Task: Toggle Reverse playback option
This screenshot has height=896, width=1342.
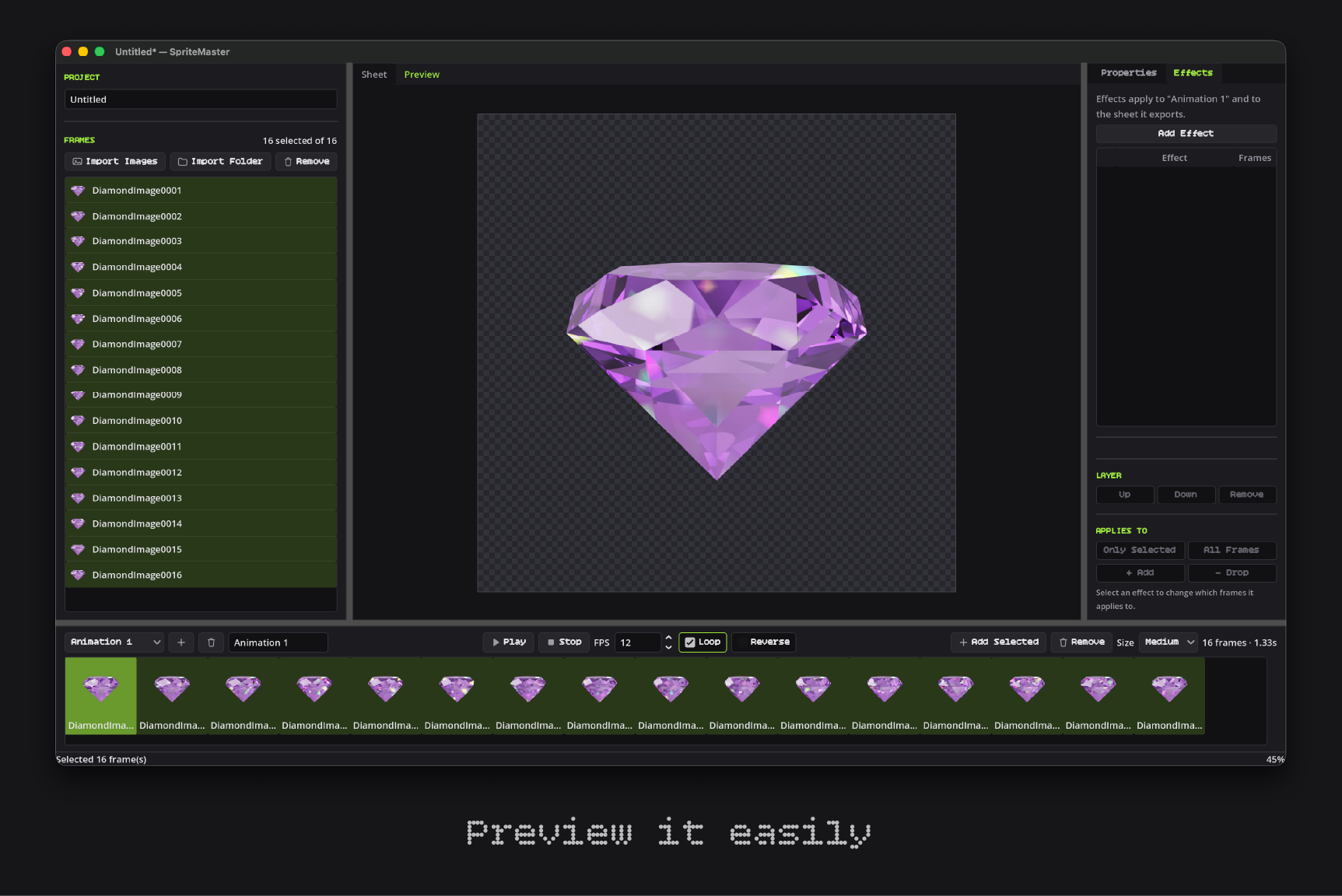Action: click(x=764, y=642)
